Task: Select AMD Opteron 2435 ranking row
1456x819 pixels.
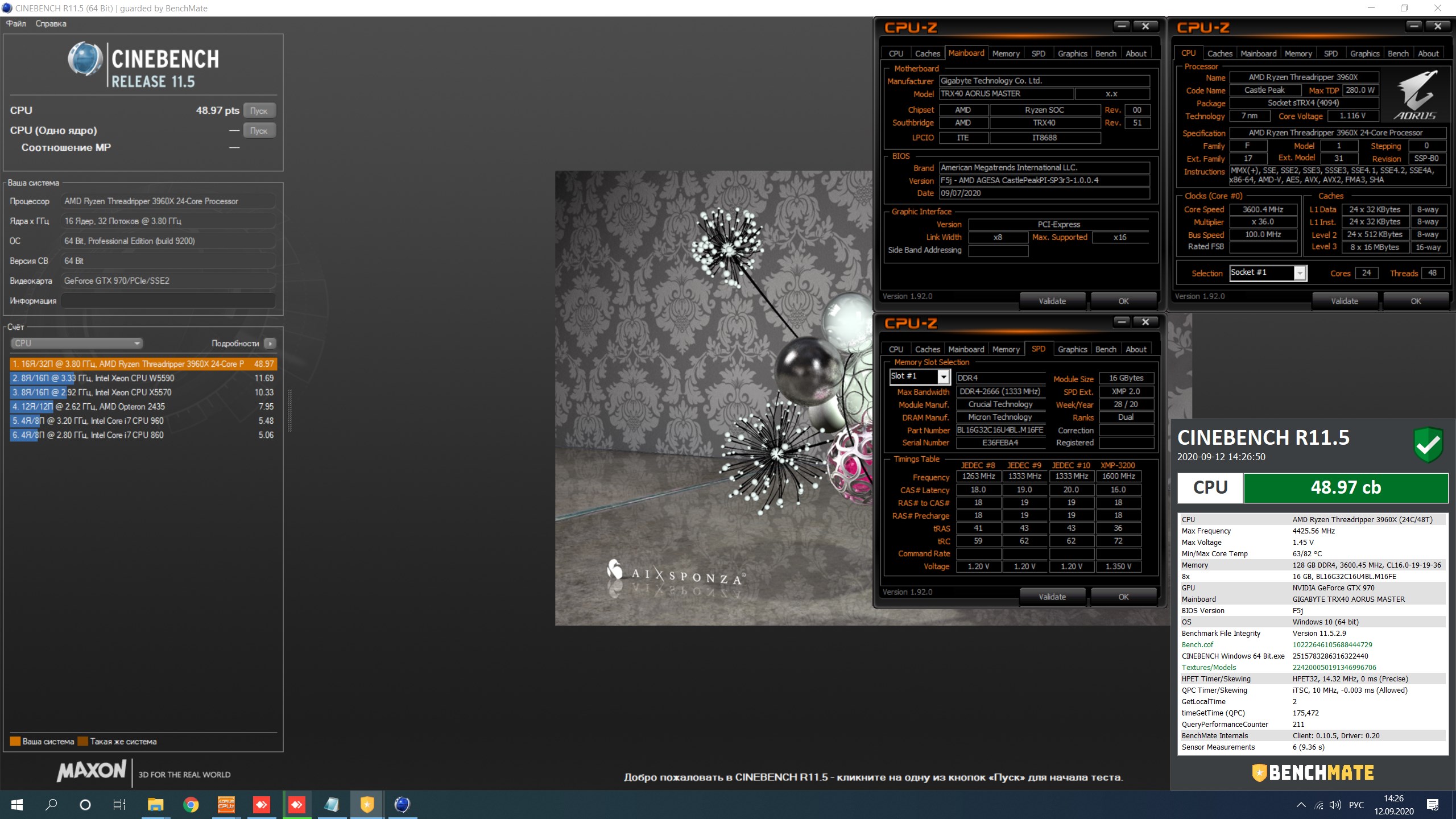Action: [143, 407]
